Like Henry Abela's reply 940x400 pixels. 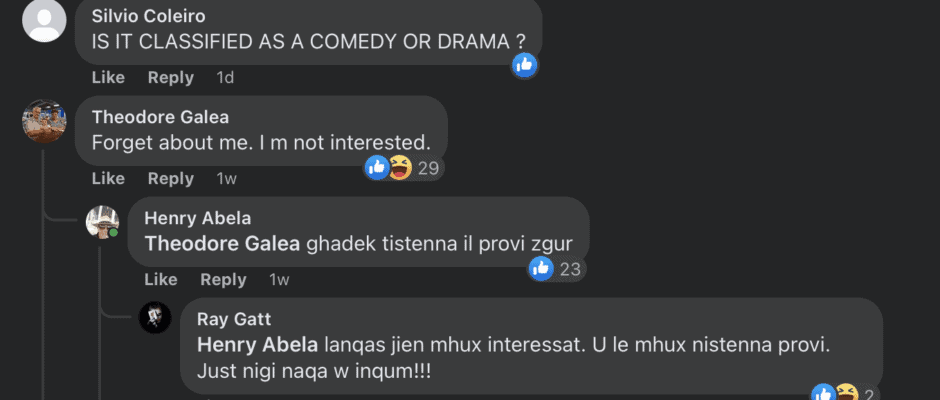[161, 280]
